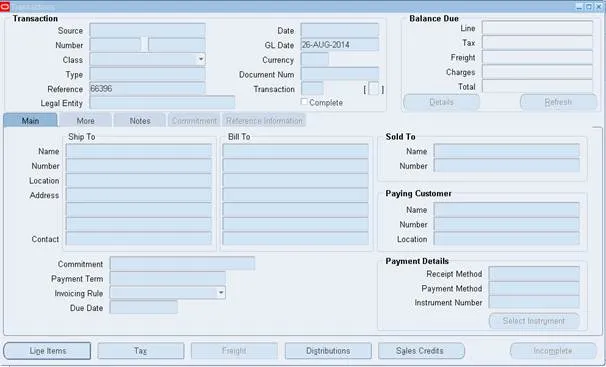Open the Distributions window

coord(328,351)
